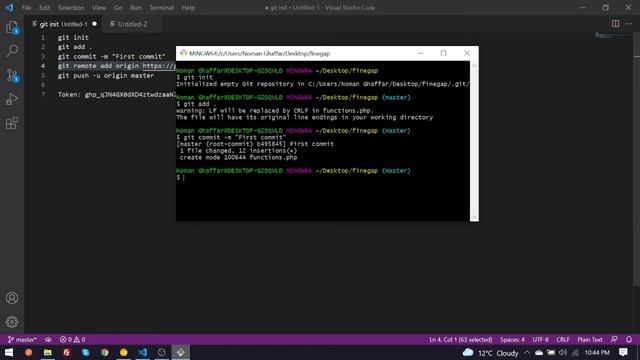Change the Plain Text language mode

(590, 339)
